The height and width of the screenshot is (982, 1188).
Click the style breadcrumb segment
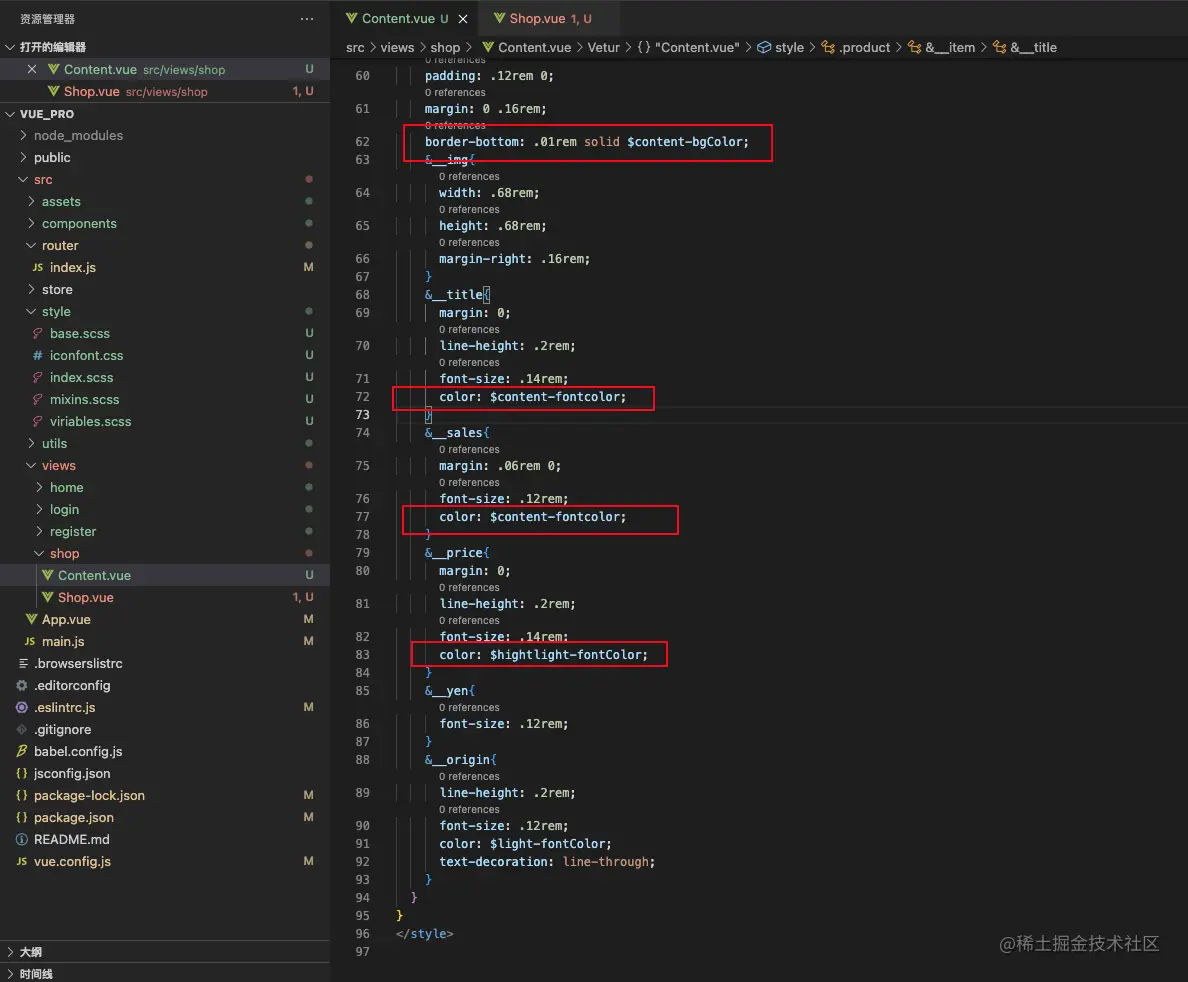(780, 47)
